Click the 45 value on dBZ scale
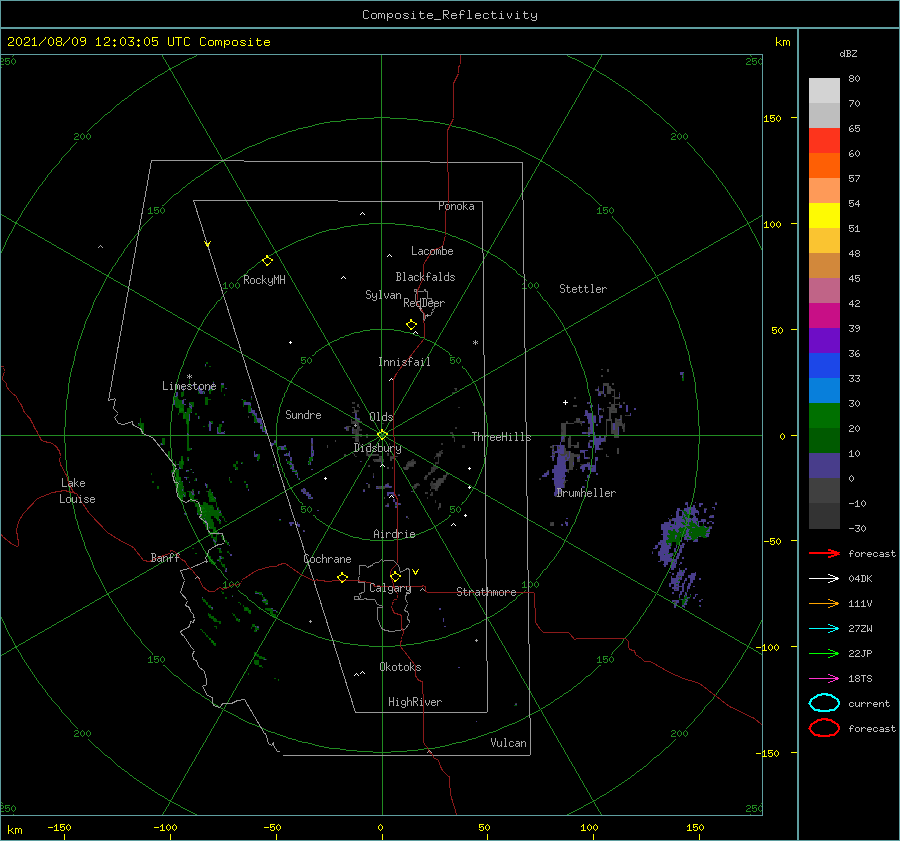 click(x=854, y=278)
